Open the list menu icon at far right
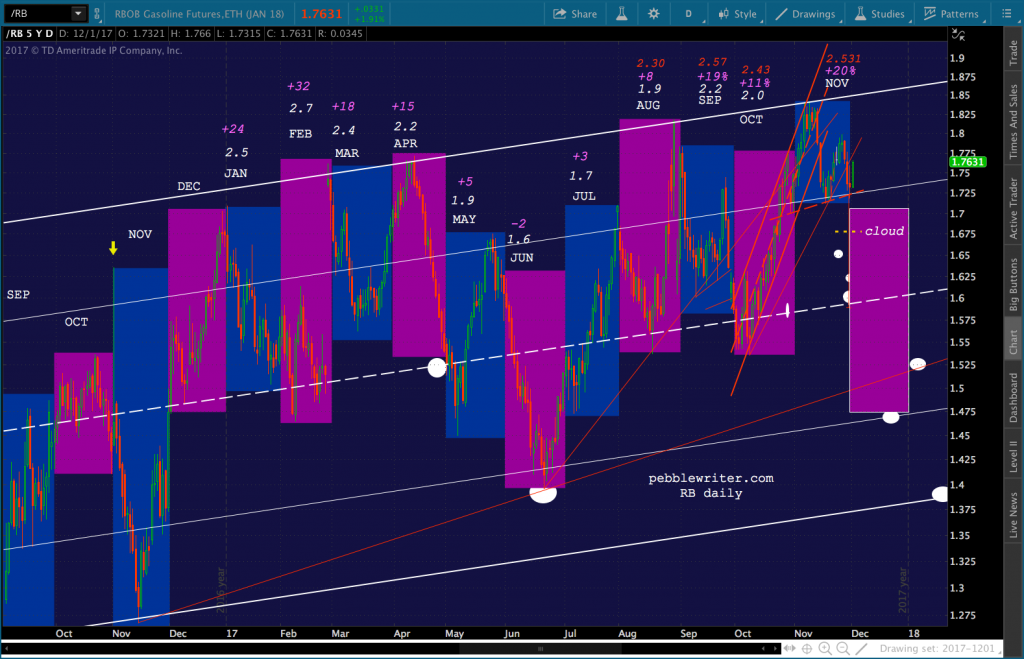This screenshot has height=659, width=1024. coord(1006,14)
